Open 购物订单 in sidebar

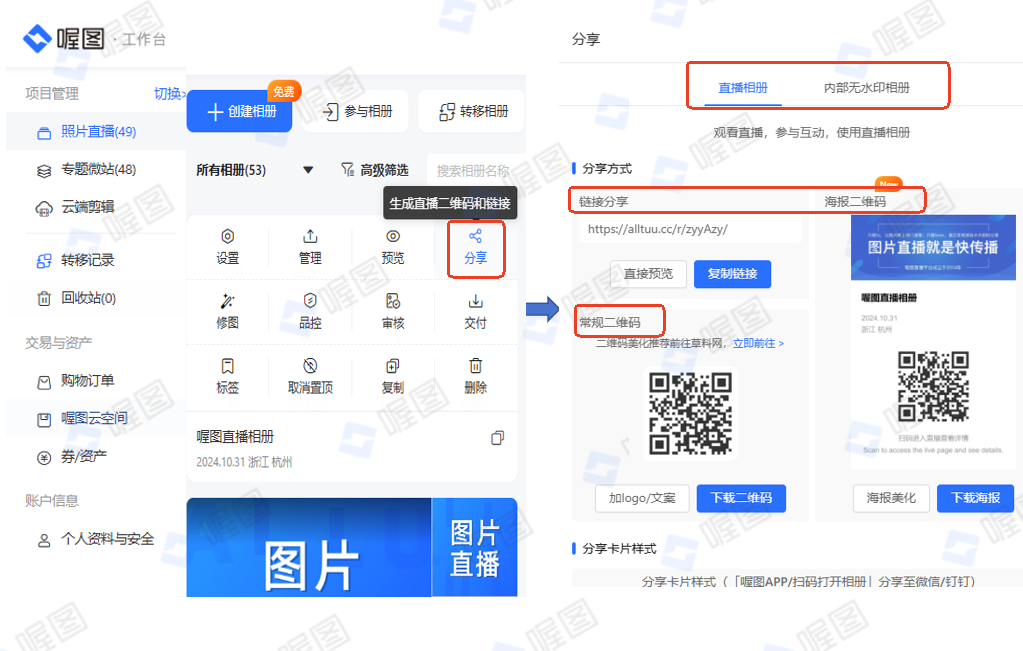click(97, 381)
